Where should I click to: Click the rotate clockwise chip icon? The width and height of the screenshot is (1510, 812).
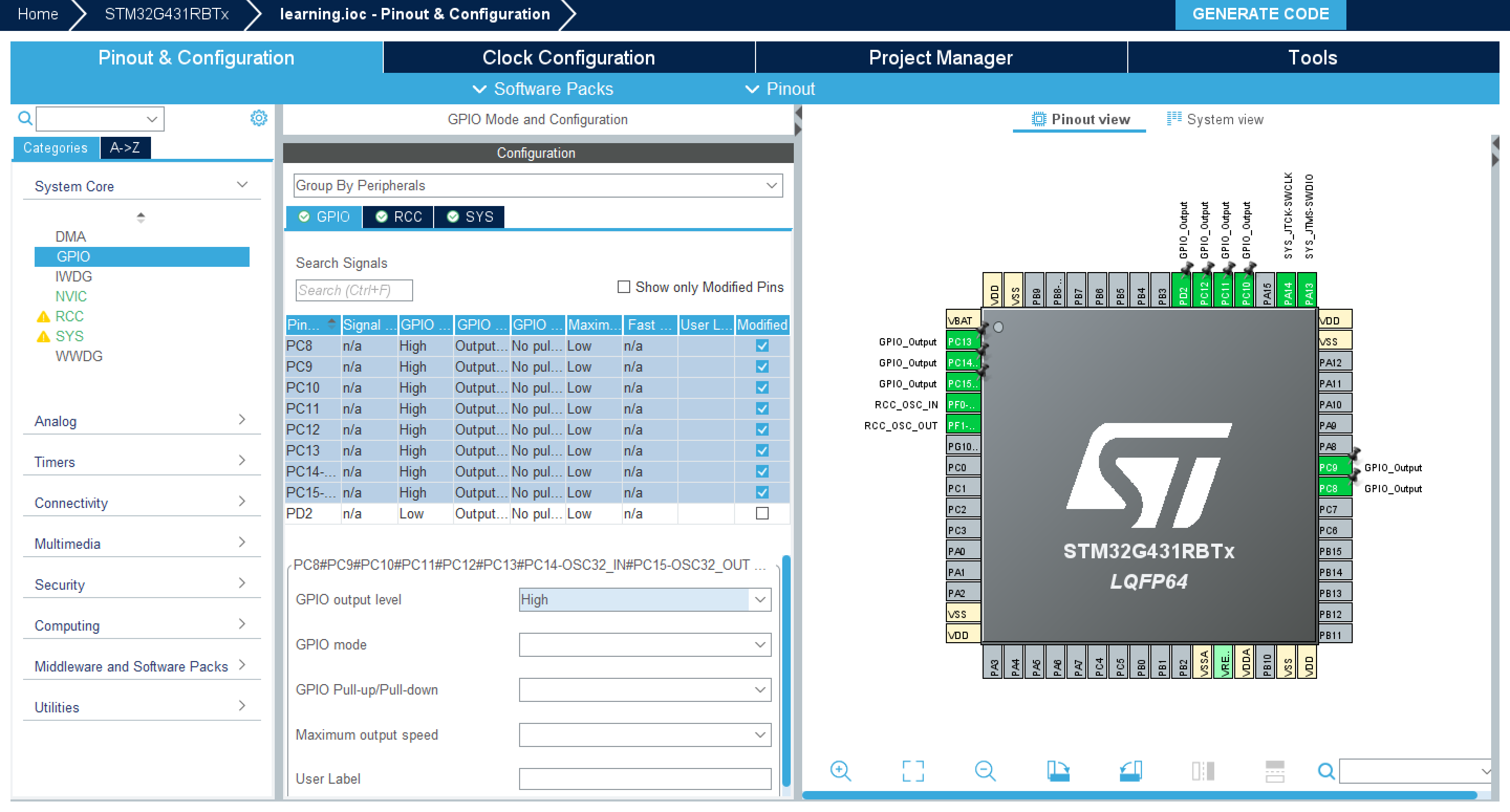pos(1058,771)
